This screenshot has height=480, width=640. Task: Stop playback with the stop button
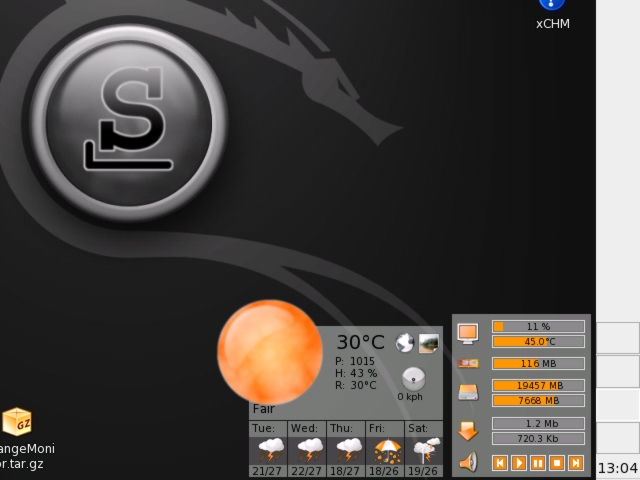coord(556,463)
